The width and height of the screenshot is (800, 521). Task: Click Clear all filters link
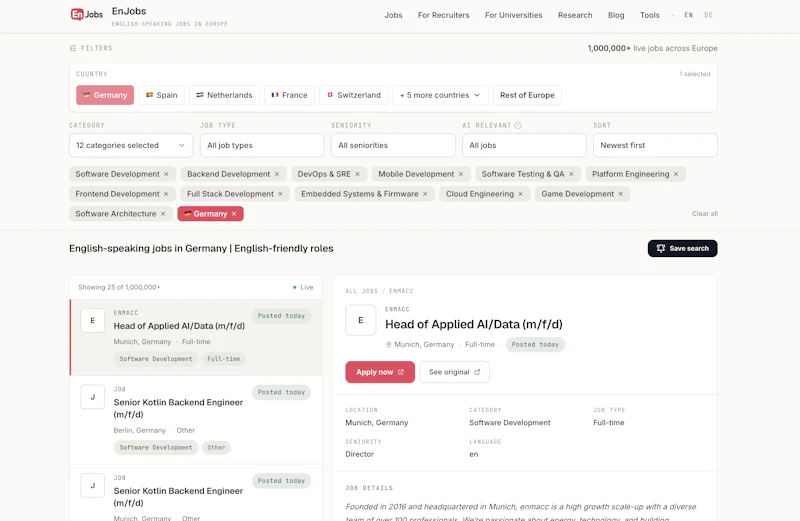705,214
